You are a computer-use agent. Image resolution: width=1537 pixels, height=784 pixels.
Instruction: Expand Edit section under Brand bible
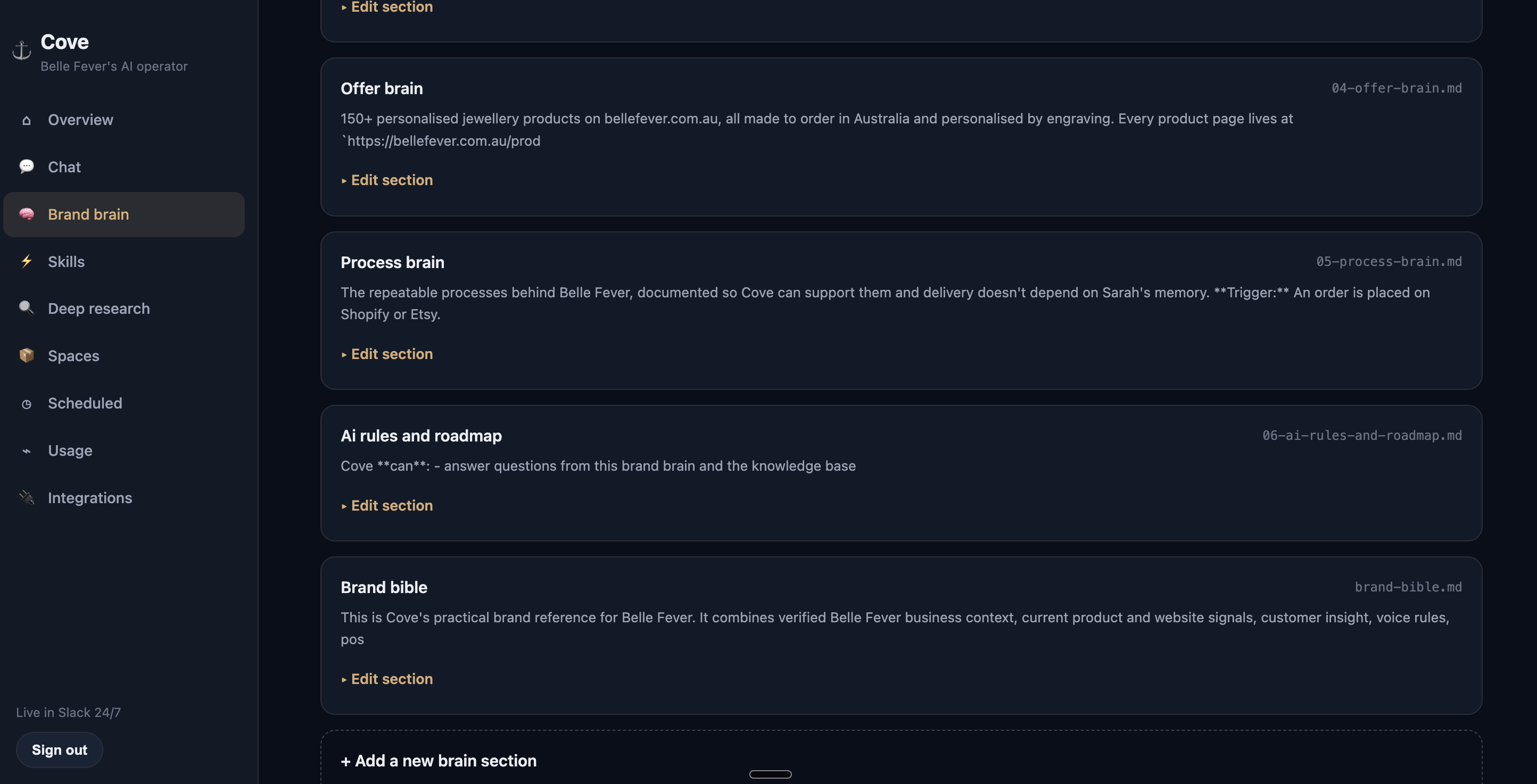coord(386,679)
